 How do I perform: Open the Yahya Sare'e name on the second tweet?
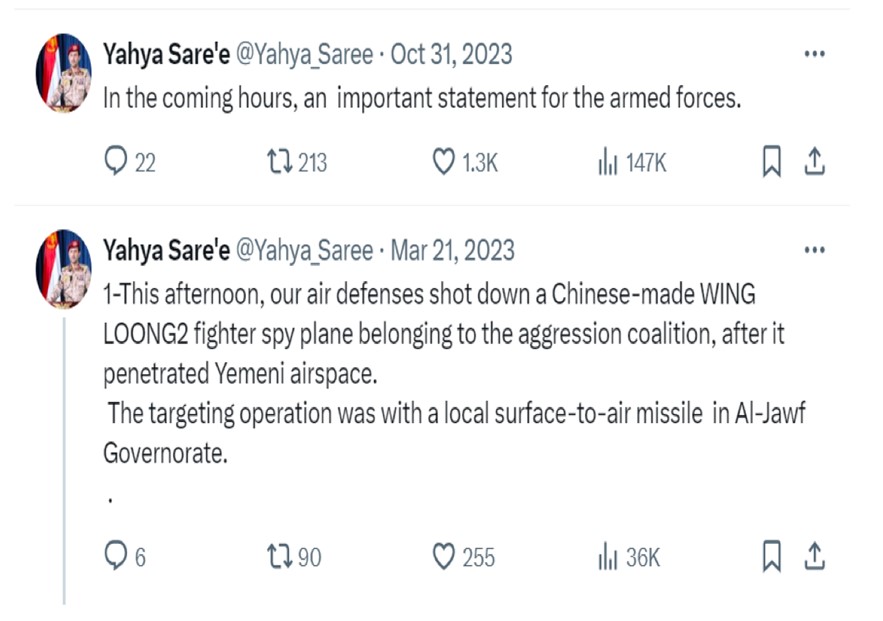[x=167, y=251]
